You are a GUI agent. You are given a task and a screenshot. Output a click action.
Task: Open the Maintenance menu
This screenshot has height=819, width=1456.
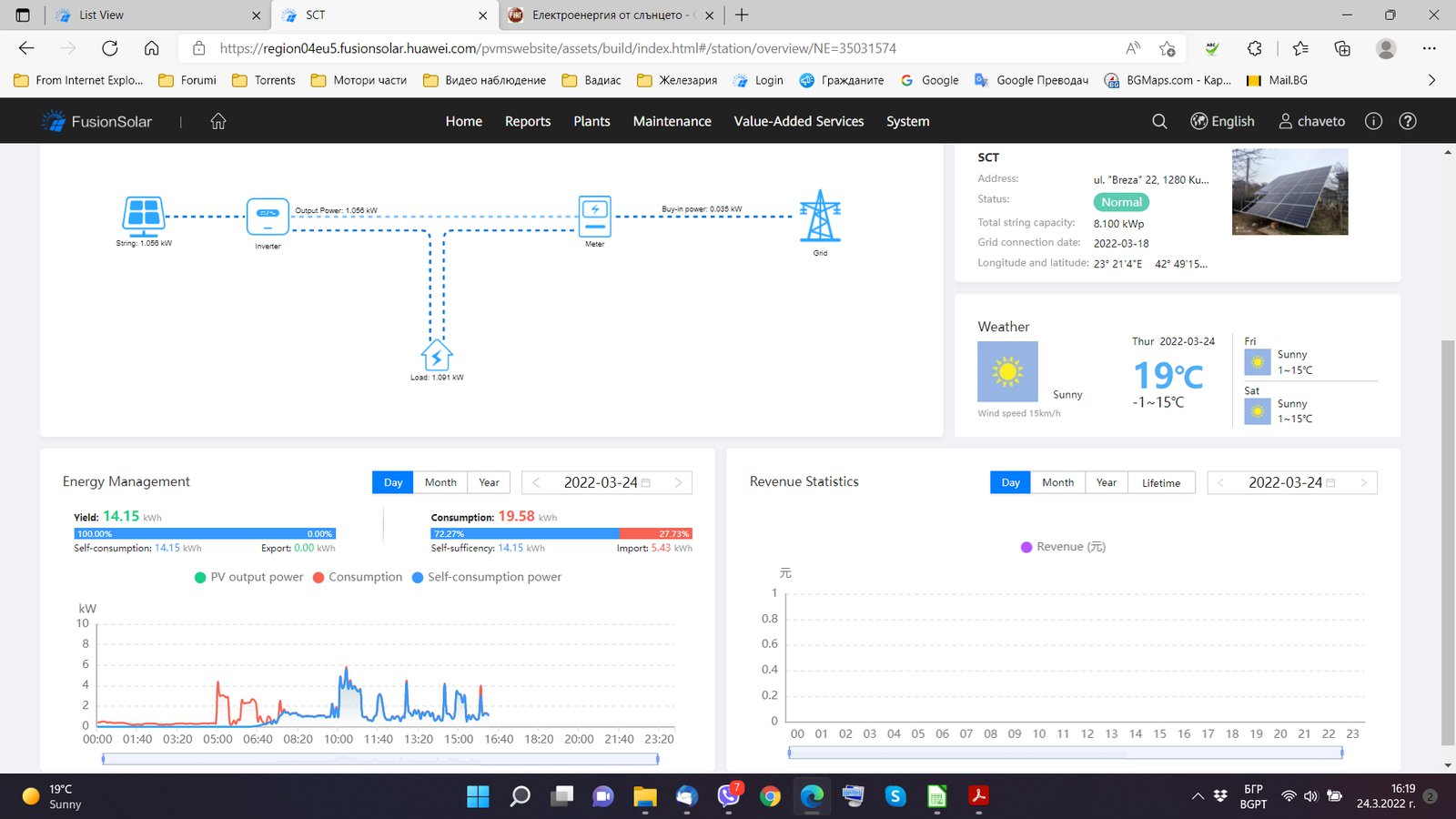click(672, 121)
